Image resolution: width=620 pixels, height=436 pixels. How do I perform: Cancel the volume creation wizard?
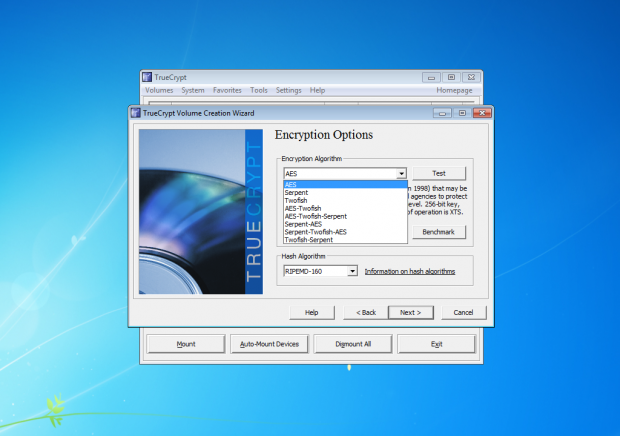pyautogui.click(x=463, y=312)
